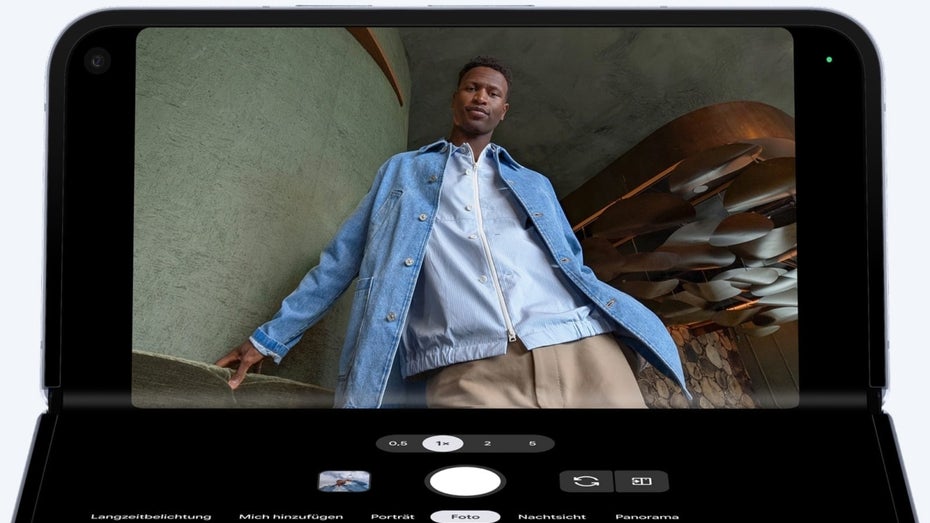Switch between front and rear camera

pos(586,481)
